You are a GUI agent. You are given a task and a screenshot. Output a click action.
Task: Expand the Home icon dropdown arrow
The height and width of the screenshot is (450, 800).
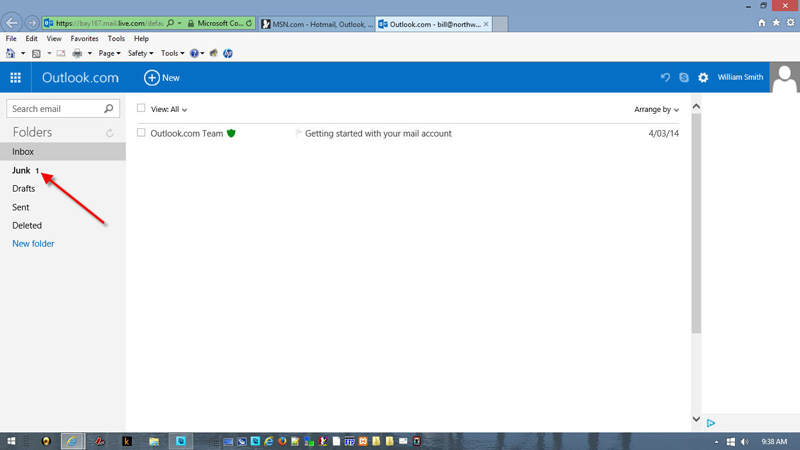[x=23, y=53]
